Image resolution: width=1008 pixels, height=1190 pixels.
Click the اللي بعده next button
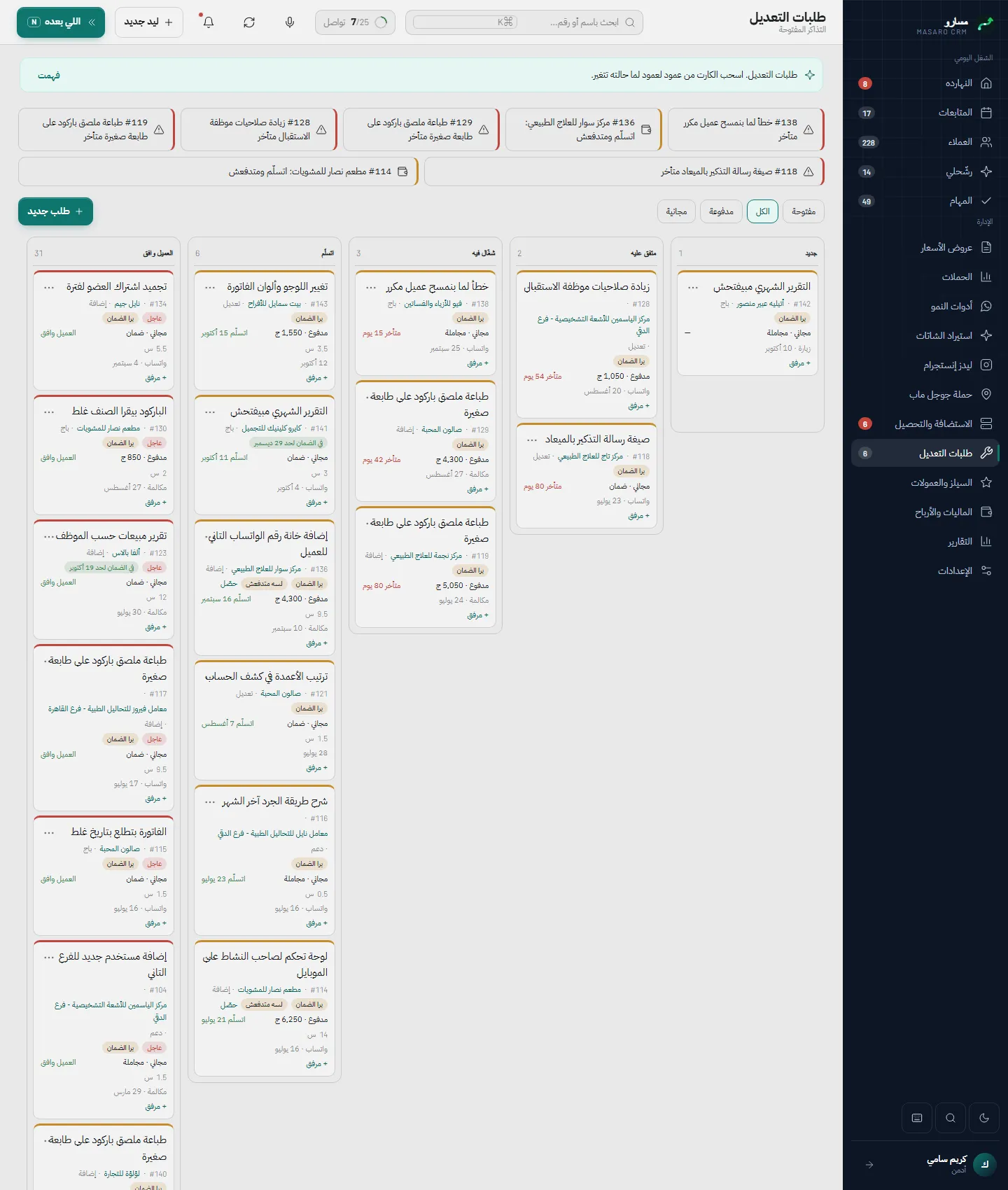[x=61, y=22]
